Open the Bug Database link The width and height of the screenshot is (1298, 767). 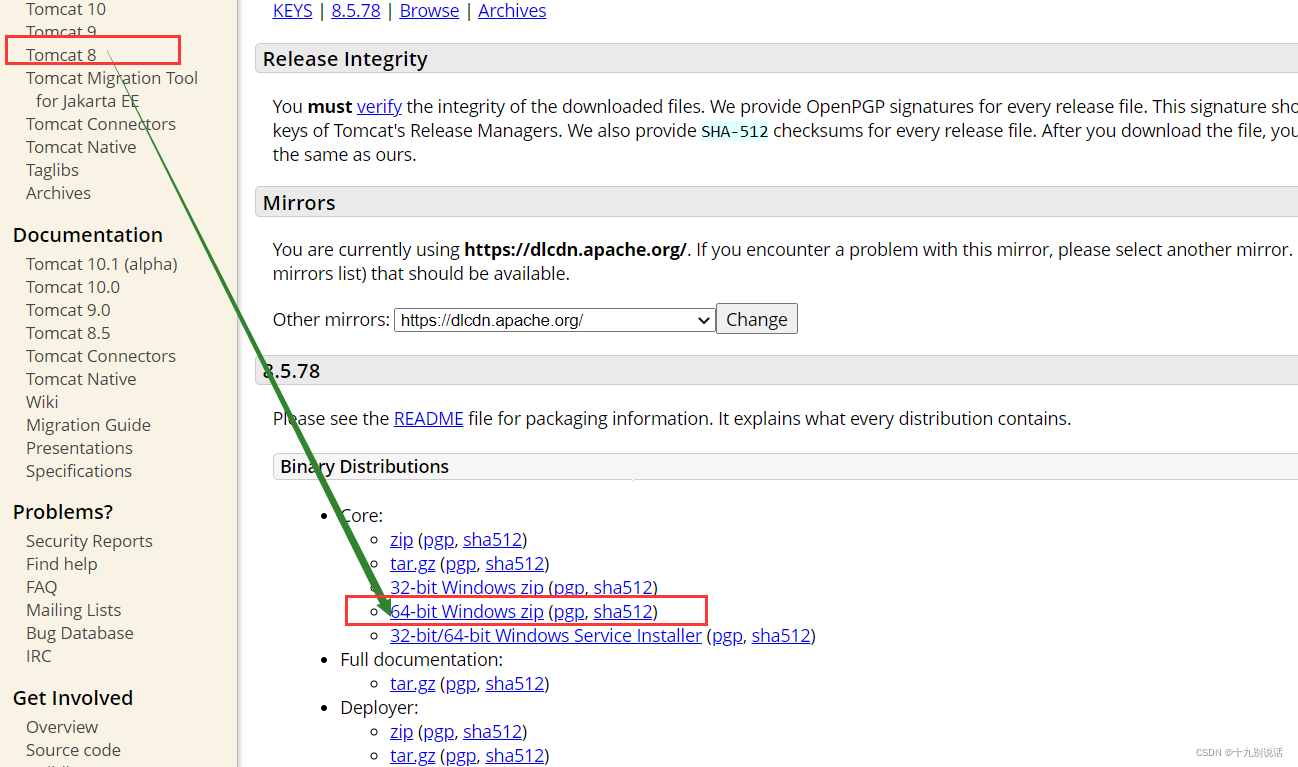pyautogui.click(x=79, y=633)
